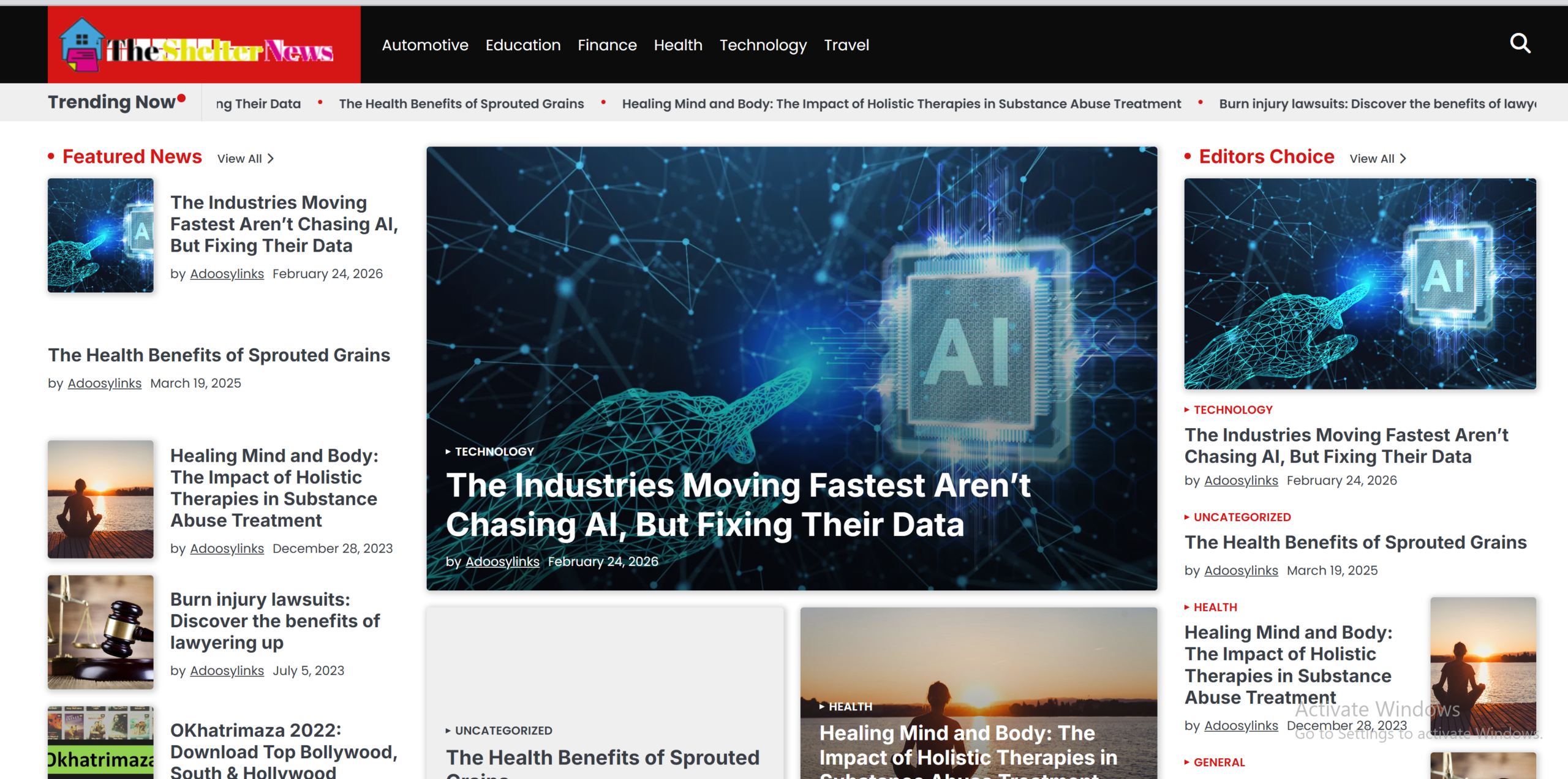Select the Travel menu item
Image resolution: width=1568 pixels, height=779 pixels.
[x=846, y=45]
